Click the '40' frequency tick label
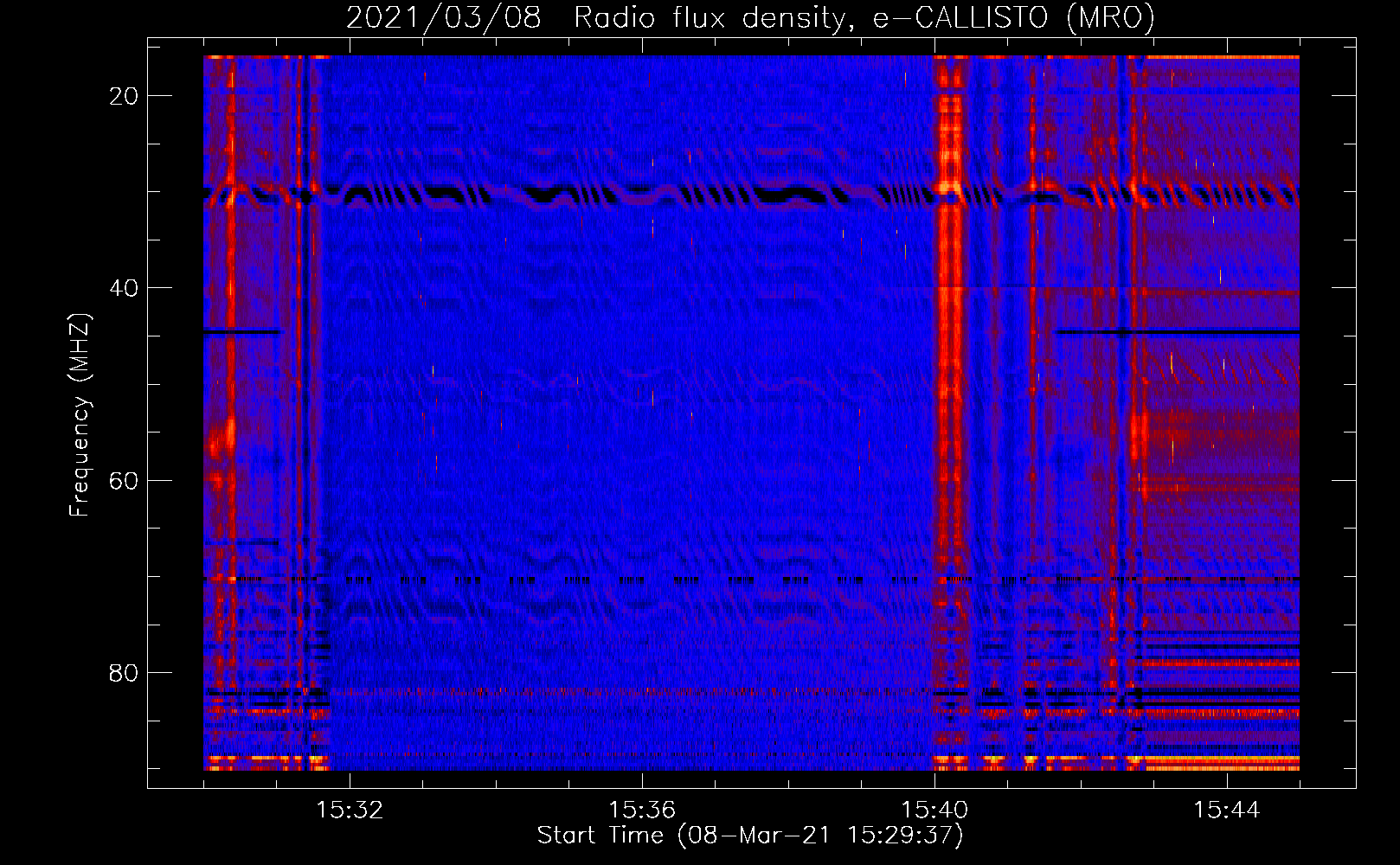Image resolution: width=1400 pixels, height=865 pixels. click(124, 288)
